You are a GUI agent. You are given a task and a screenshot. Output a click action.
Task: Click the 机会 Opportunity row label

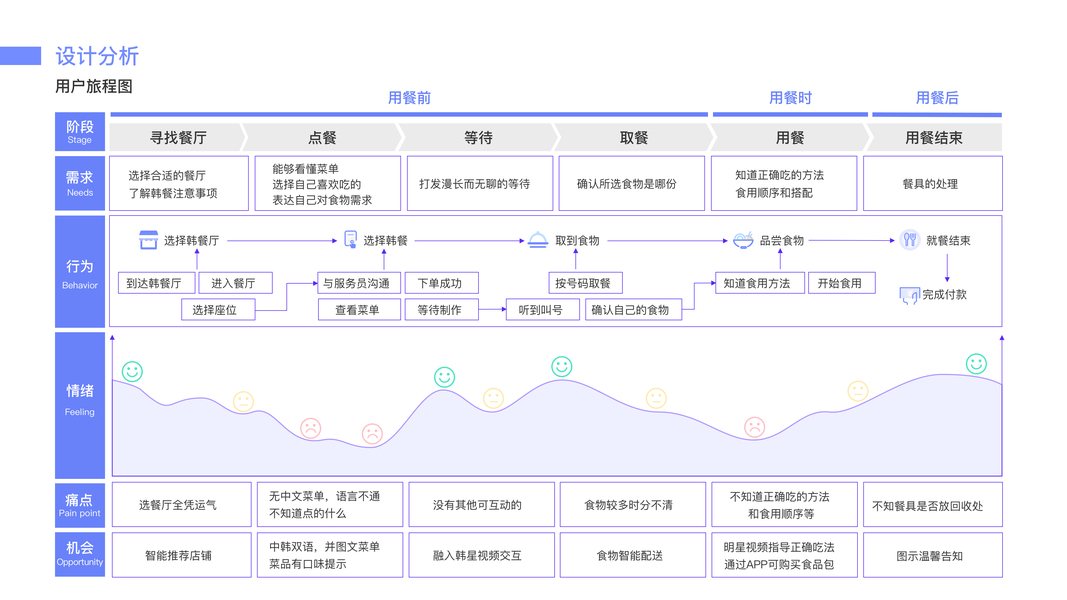click(80, 554)
